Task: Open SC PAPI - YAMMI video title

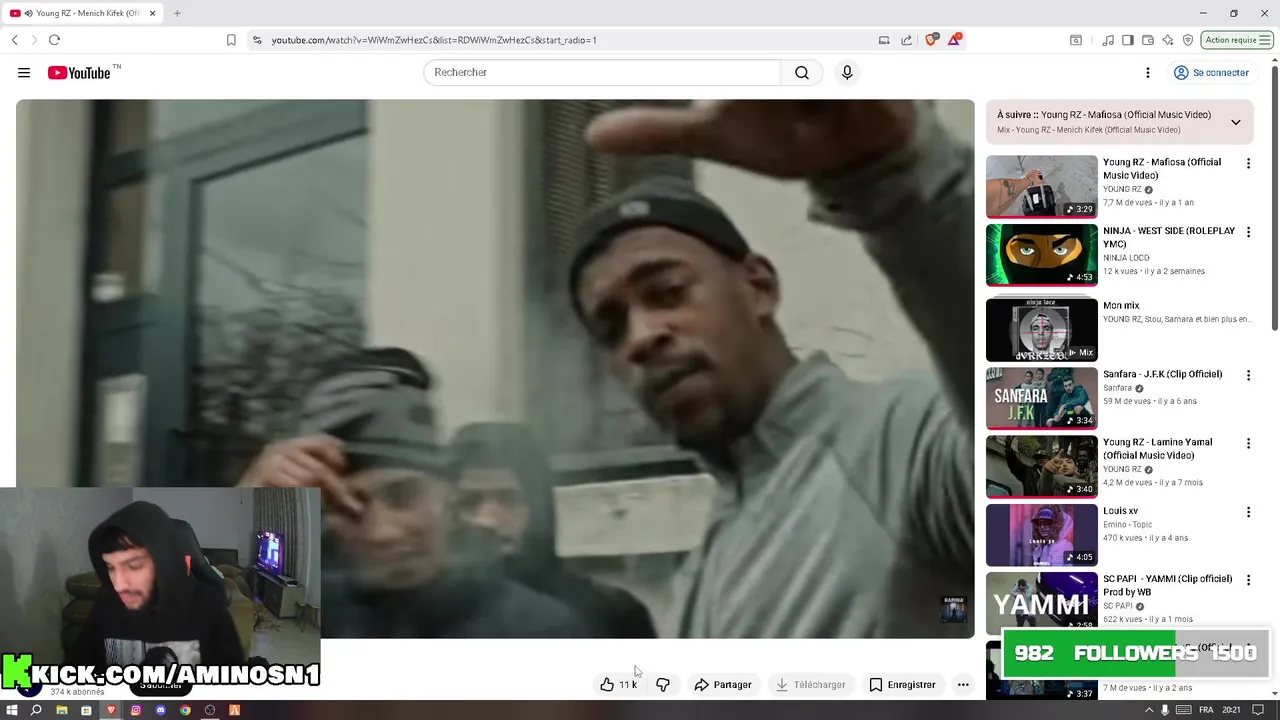Action: [1167, 585]
